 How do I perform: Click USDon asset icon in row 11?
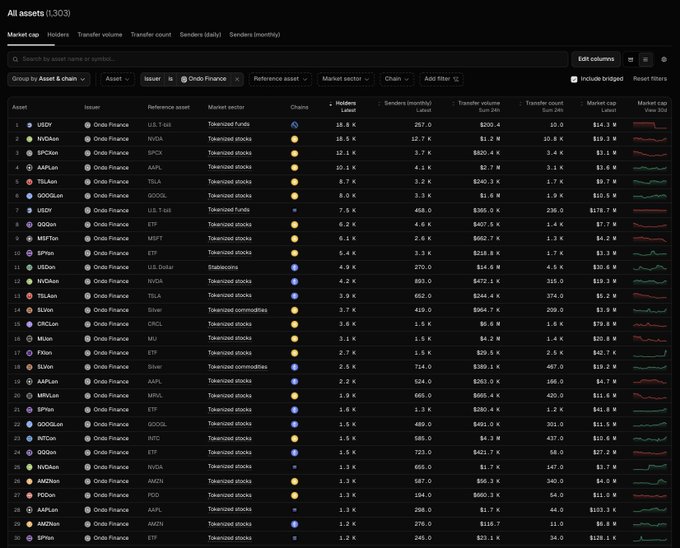point(29,267)
